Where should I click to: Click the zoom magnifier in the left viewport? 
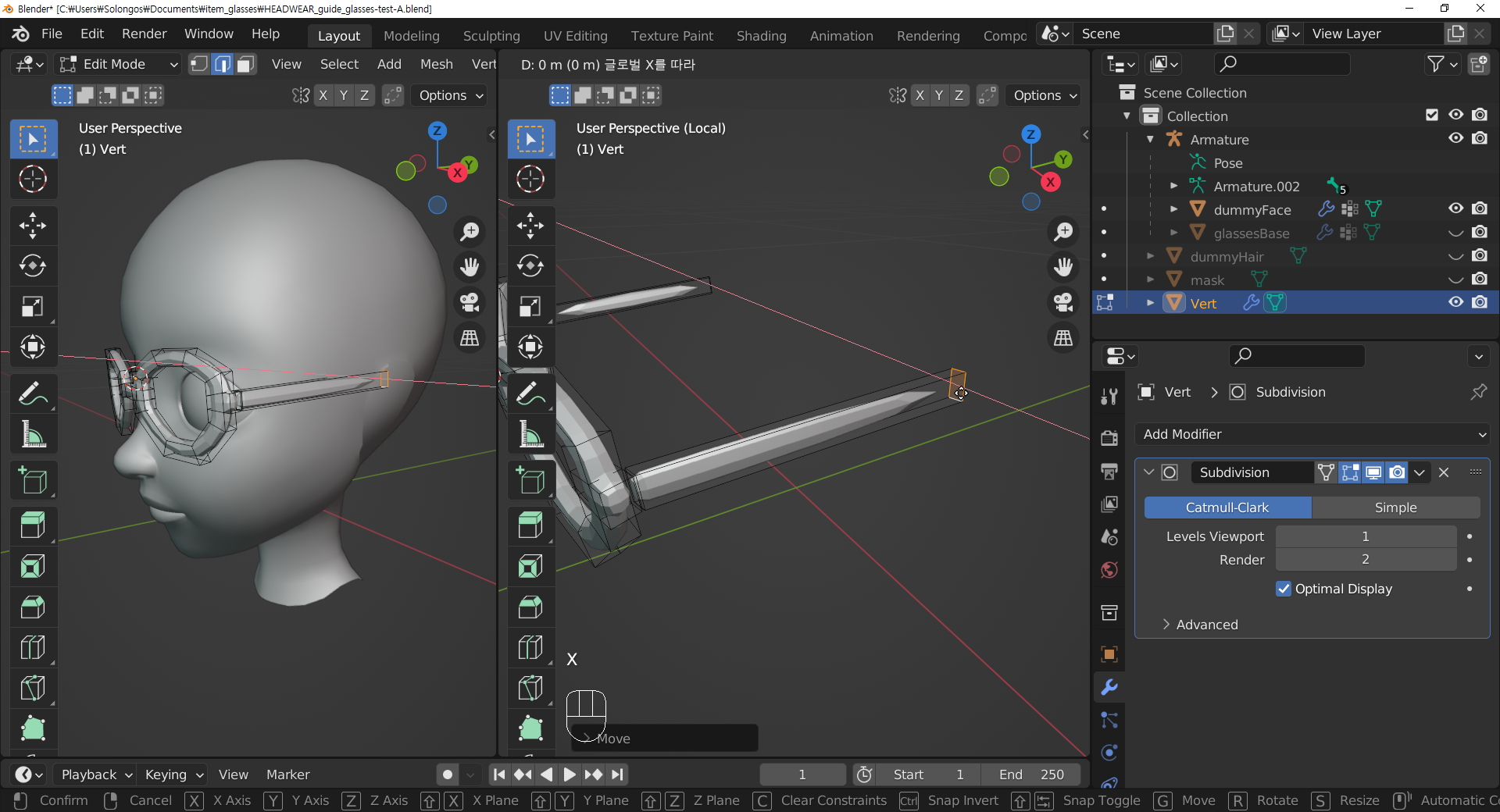pyautogui.click(x=470, y=232)
